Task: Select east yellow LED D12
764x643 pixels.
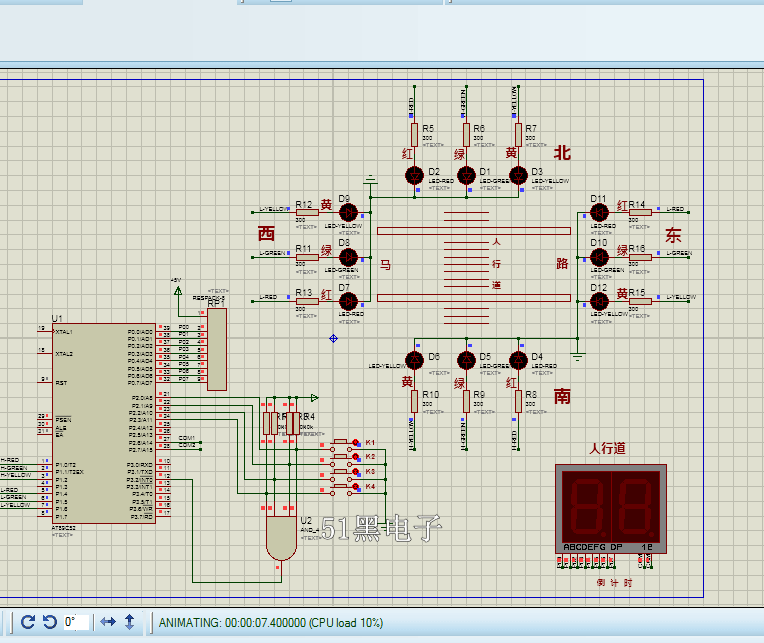Action: click(x=599, y=301)
